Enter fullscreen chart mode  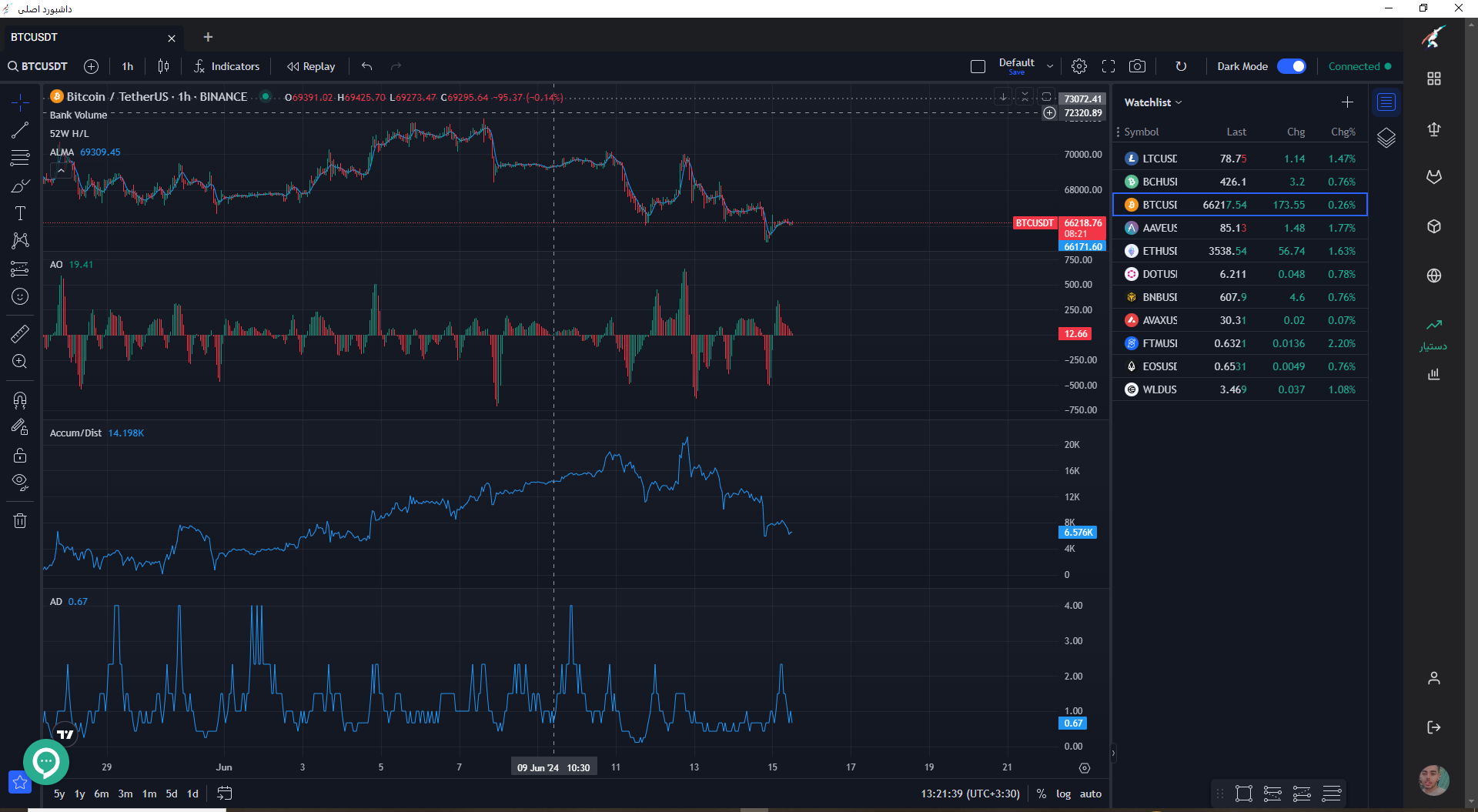click(1108, 66)
